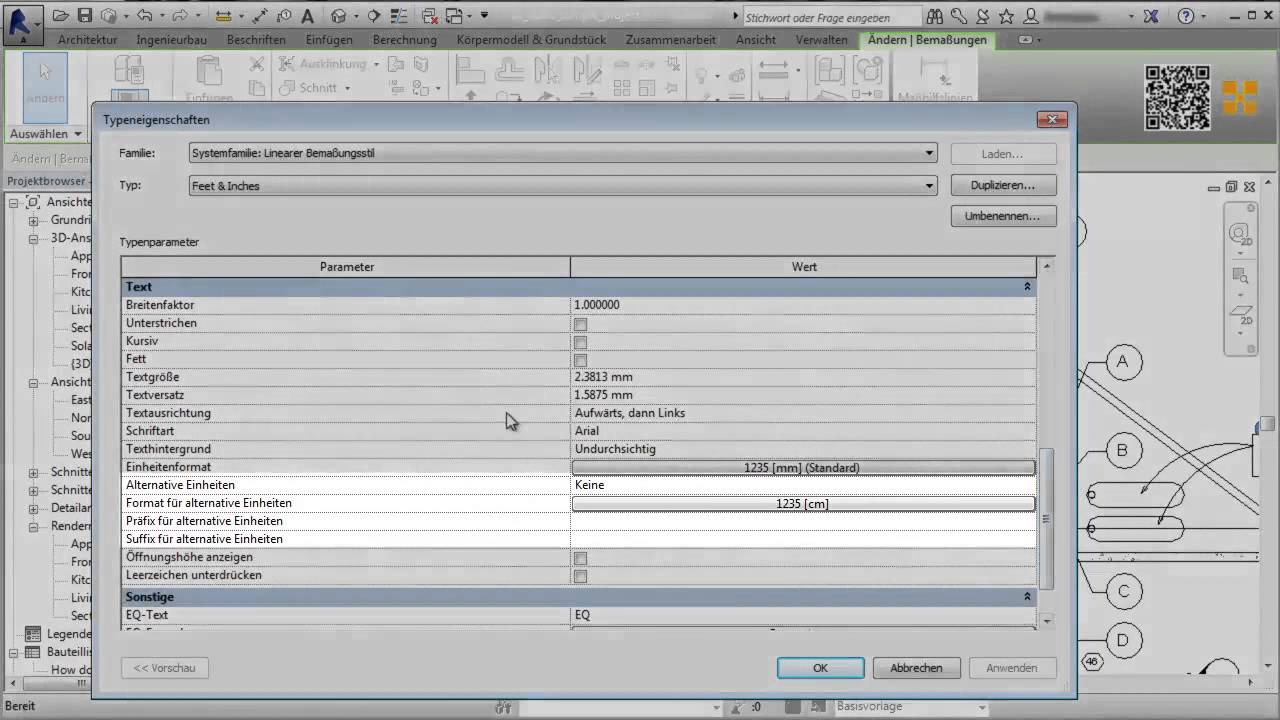Open the Ingenieurbau ribbon tab
The width and height of the screenshot is (1280, 720).
(x=172, y=40)
